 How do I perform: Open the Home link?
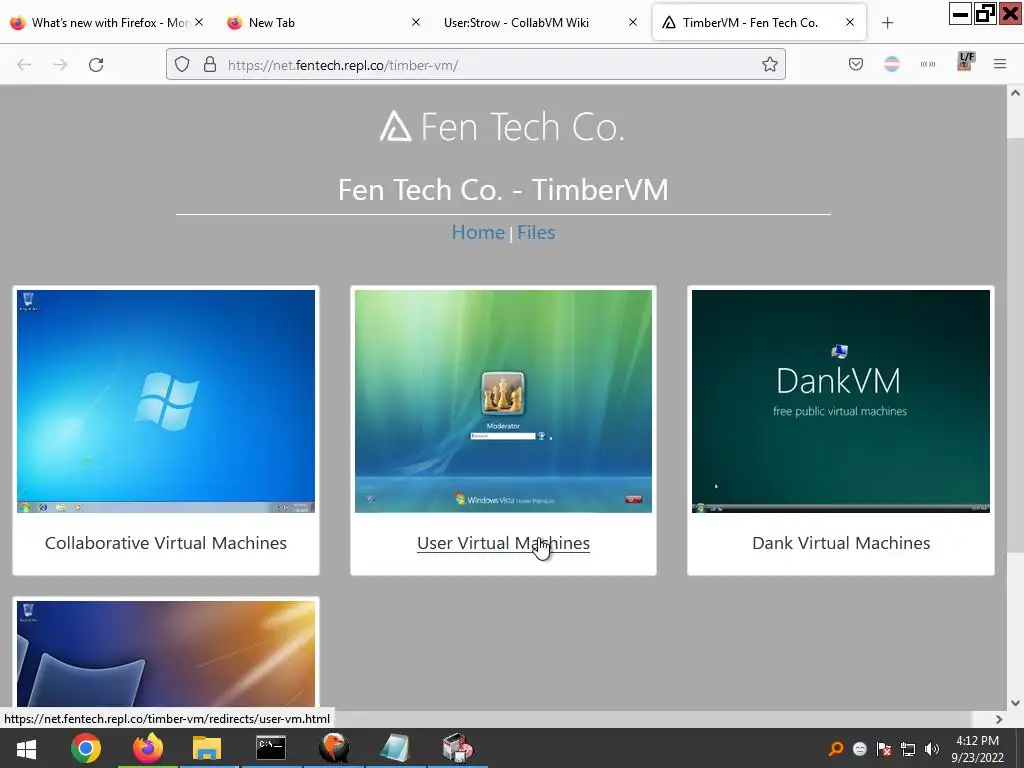(478, 232)
